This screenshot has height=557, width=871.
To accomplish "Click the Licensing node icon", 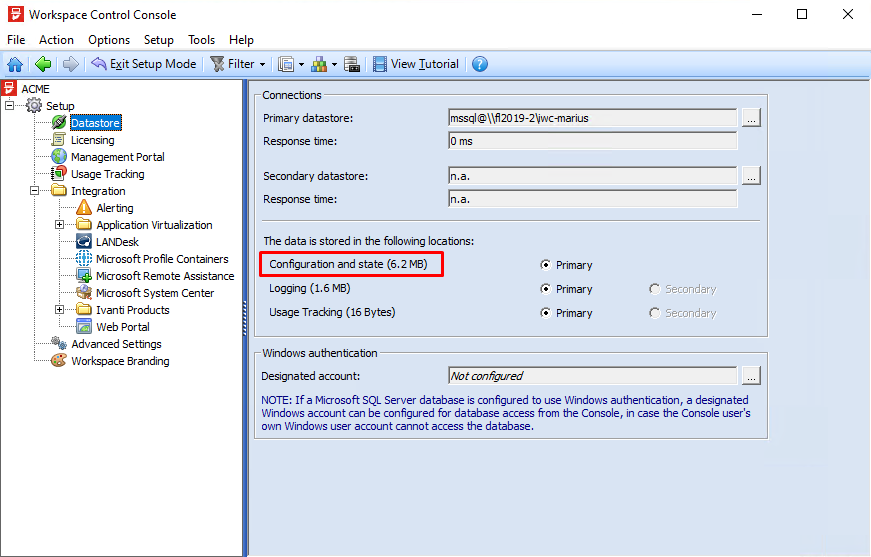I will tap(59, 140).
